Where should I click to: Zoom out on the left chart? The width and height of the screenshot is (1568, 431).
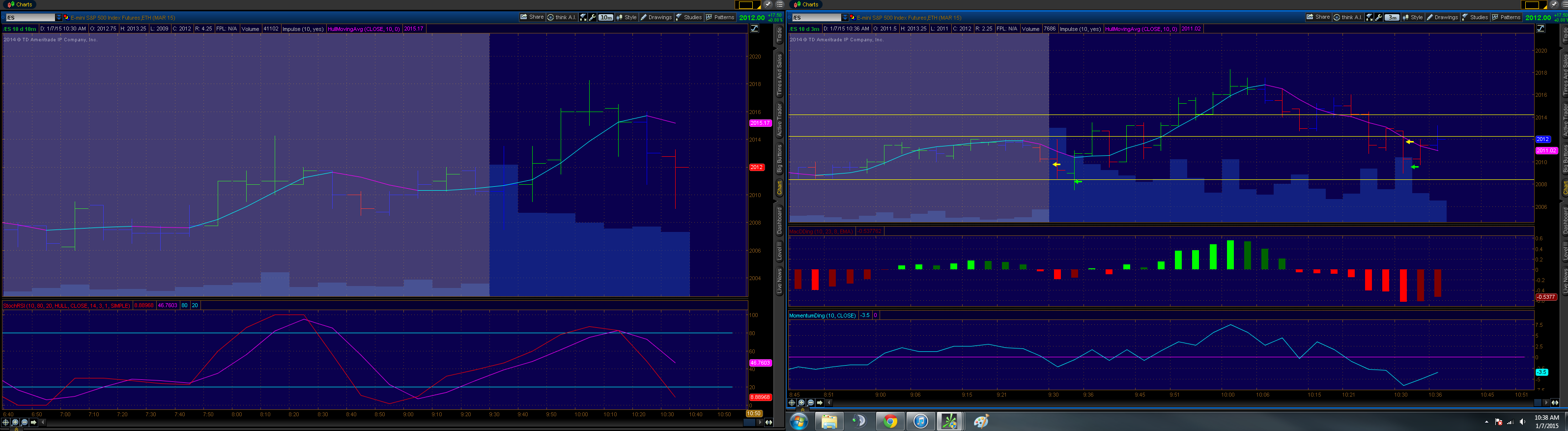click(25, 422)
